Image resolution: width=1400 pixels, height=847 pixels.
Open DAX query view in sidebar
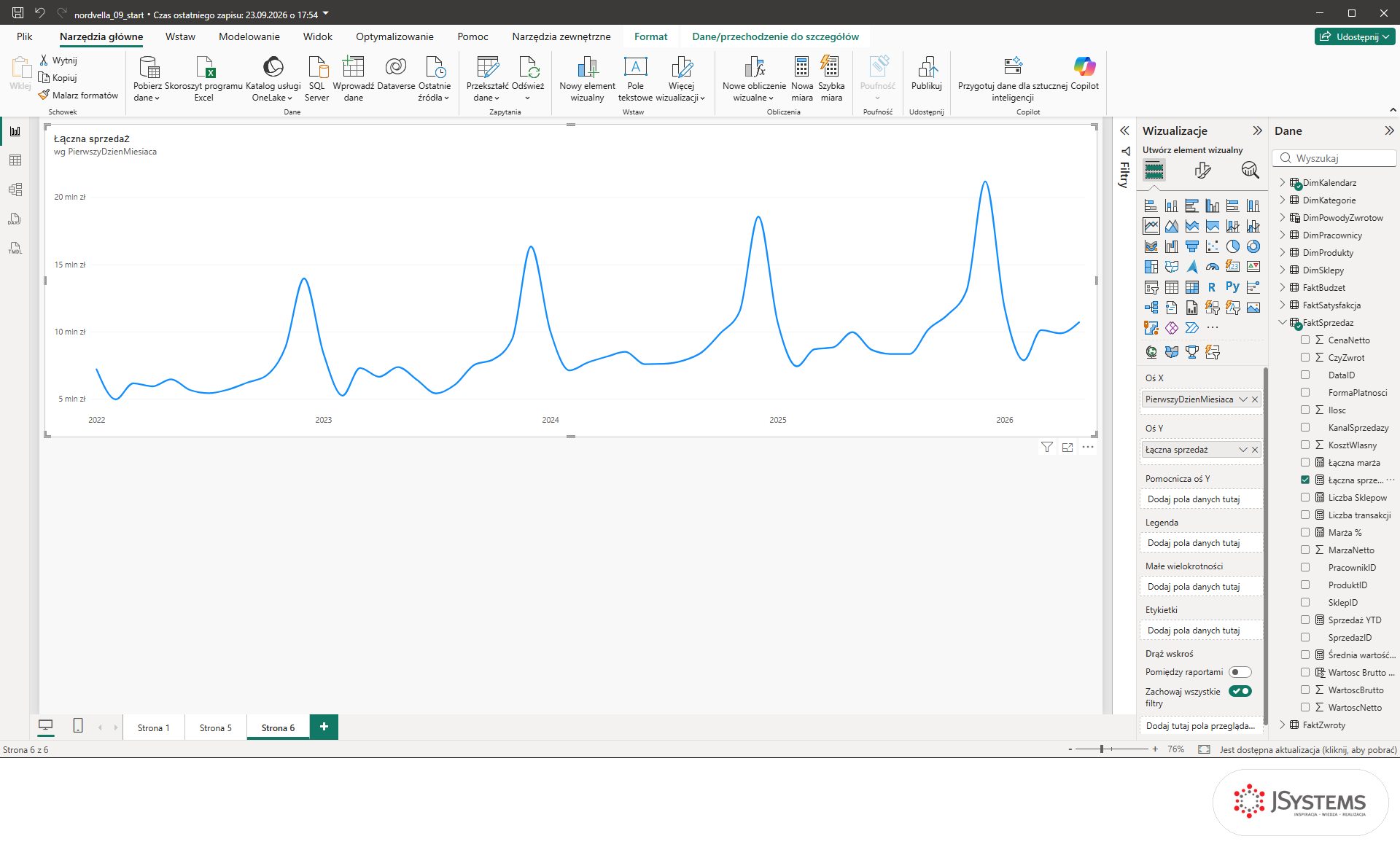pos(15,219)
